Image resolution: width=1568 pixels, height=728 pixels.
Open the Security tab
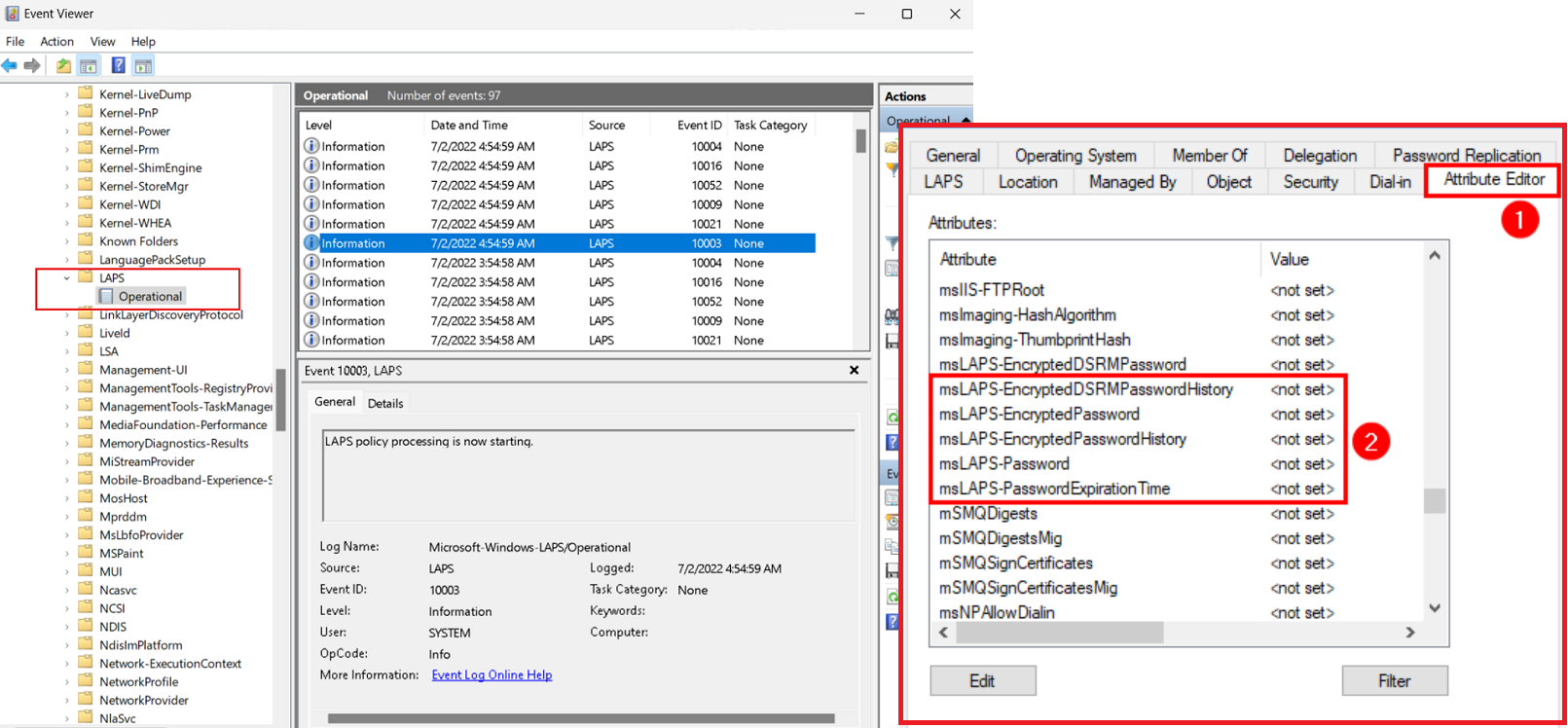(1310, 182)
